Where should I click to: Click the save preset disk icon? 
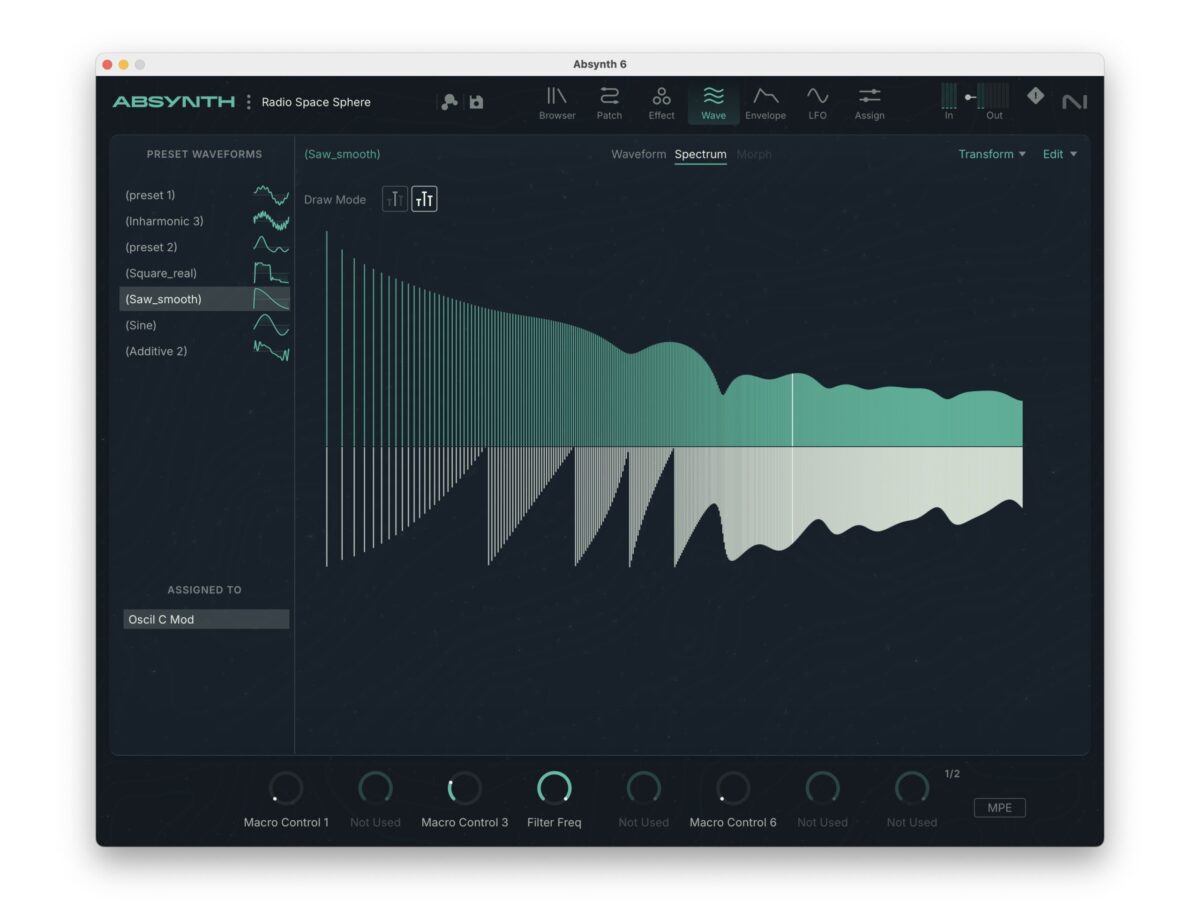[x=477, y=102]
